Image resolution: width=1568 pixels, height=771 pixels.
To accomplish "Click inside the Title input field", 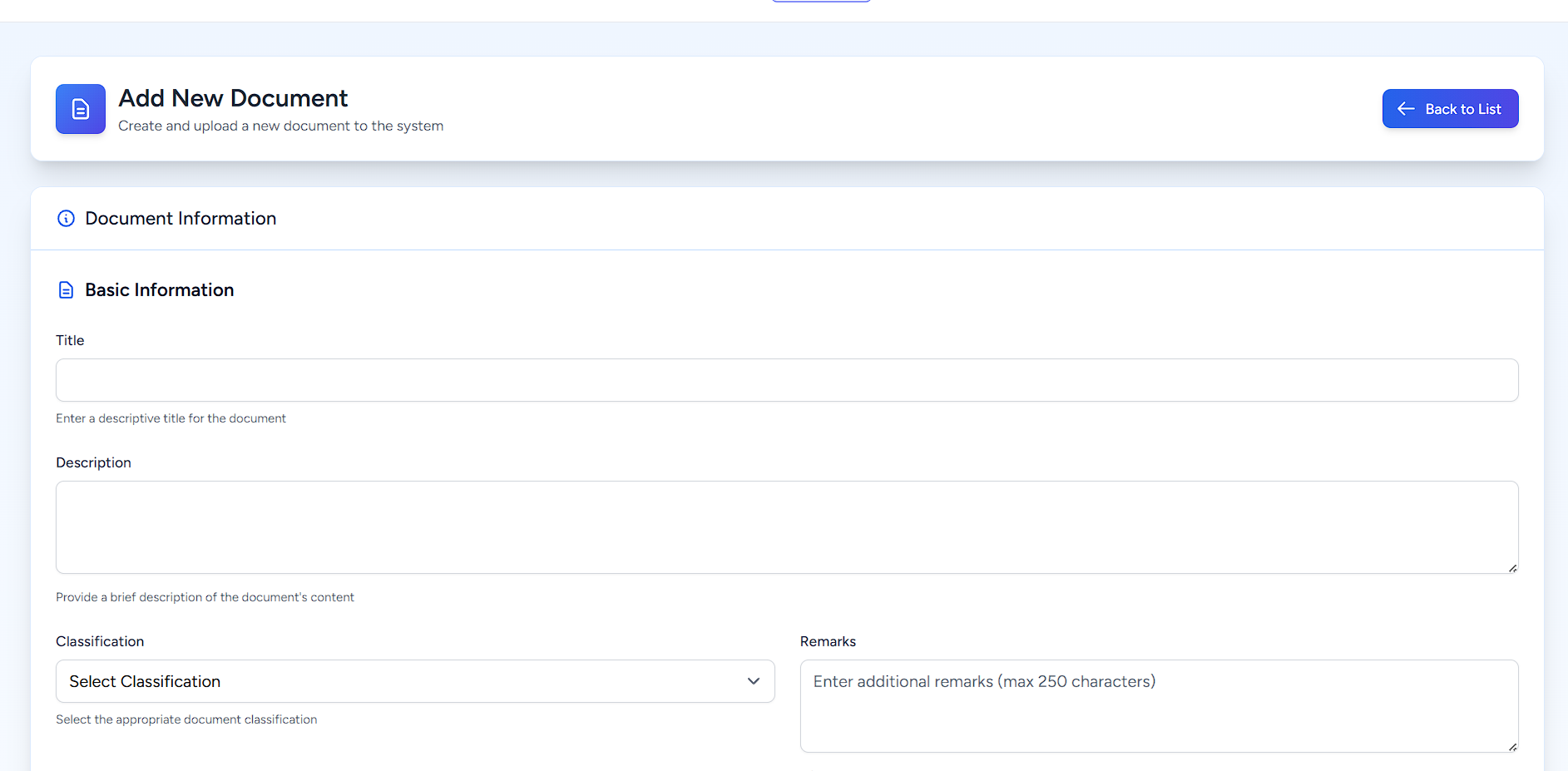I will 787,380.
